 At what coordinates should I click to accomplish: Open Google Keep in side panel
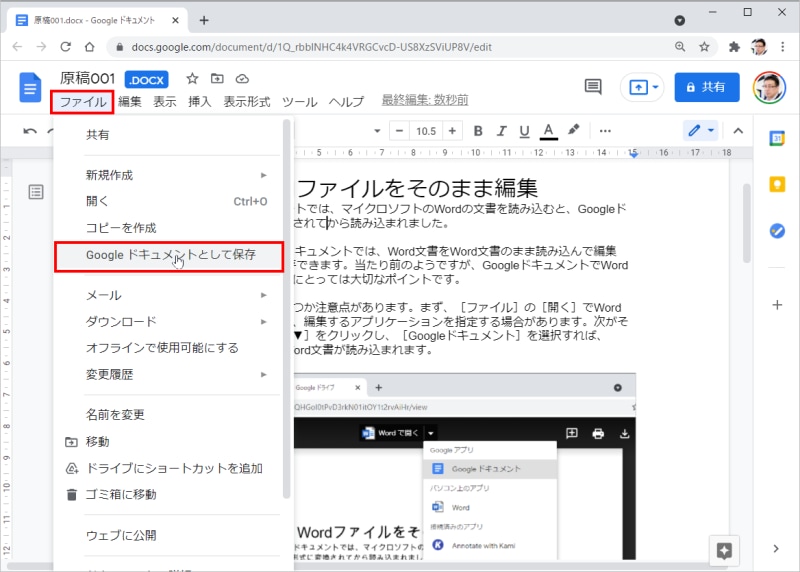pyautogui.click(x=777, y=184)
